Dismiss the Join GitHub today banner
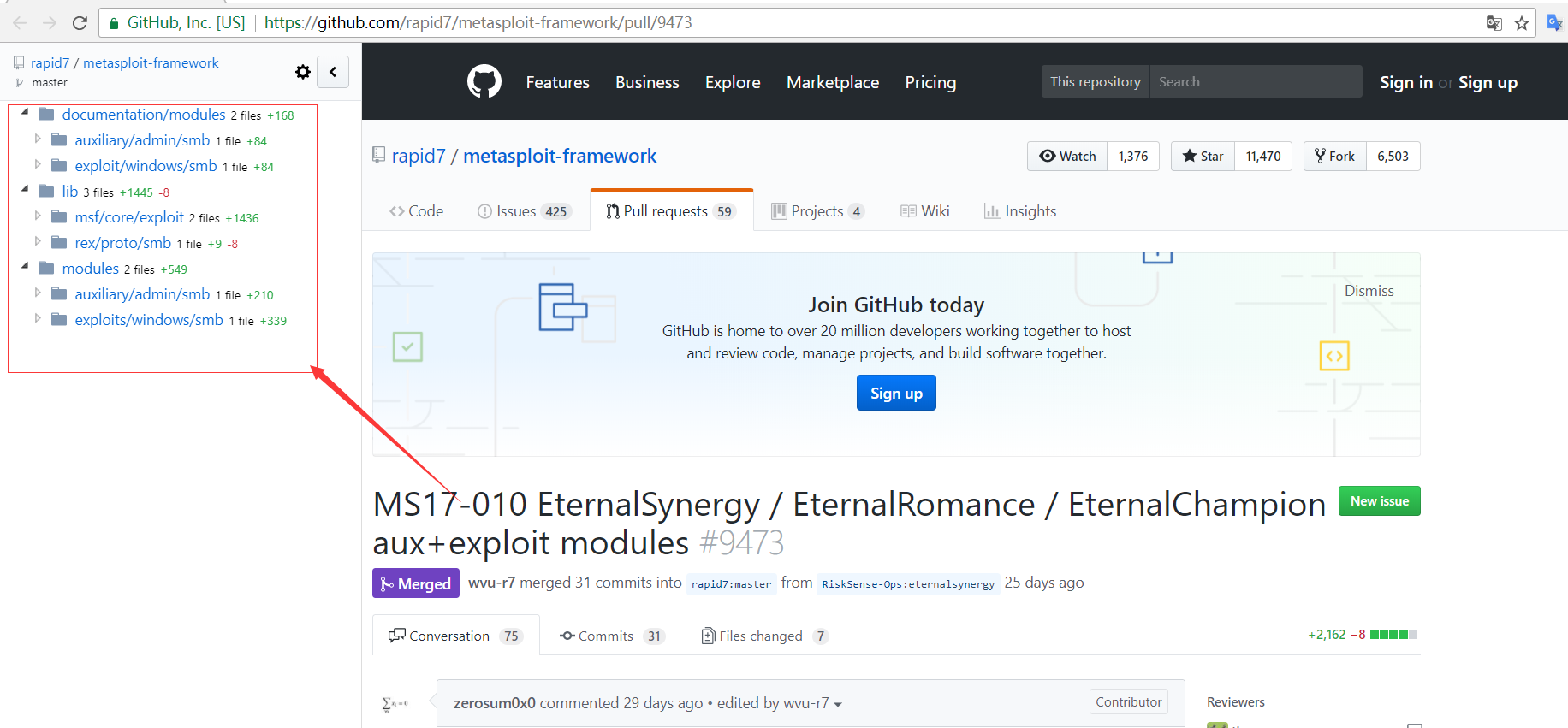 [1369, 291]
